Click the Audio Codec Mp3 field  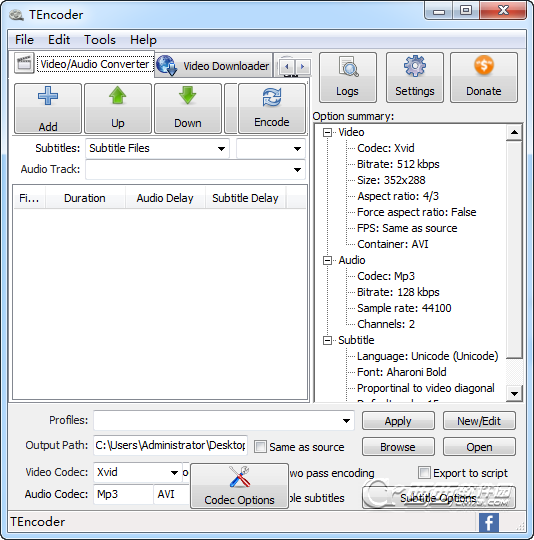123,494
